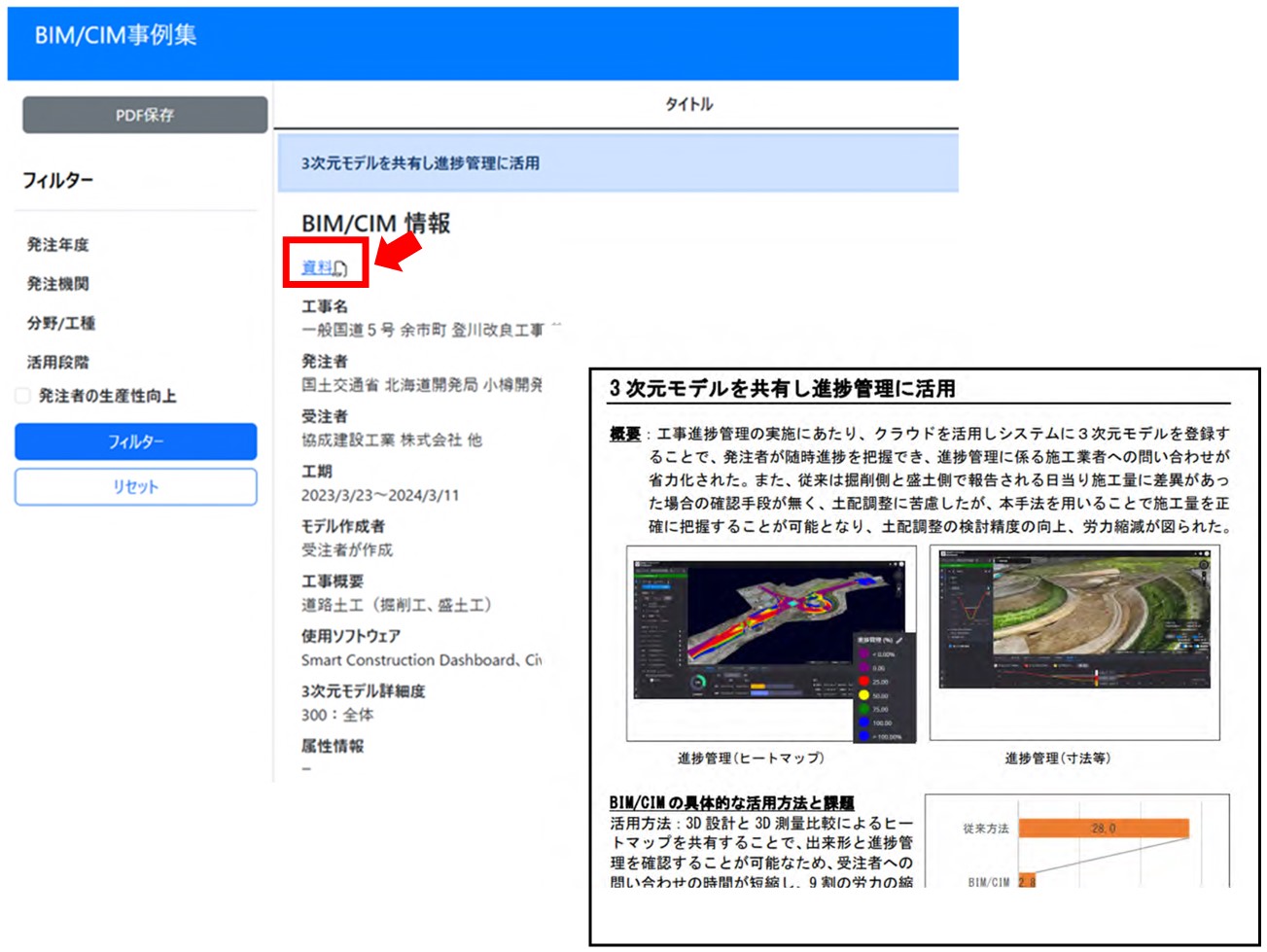The width and height of the screenshot is (1267, 952).
Task: Open the 進捗管理(ヒートマップ) screenshot thumbnail
Action: tap(771, 643)
